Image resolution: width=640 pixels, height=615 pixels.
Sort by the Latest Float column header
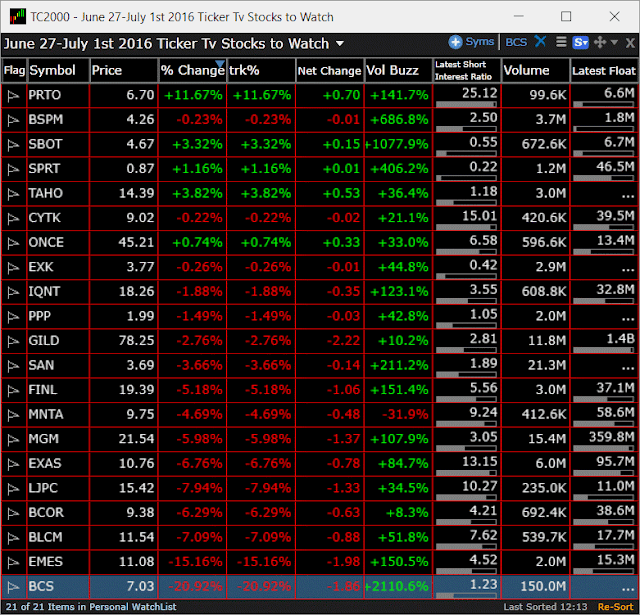pyautogui.click(x=604, y=71)
